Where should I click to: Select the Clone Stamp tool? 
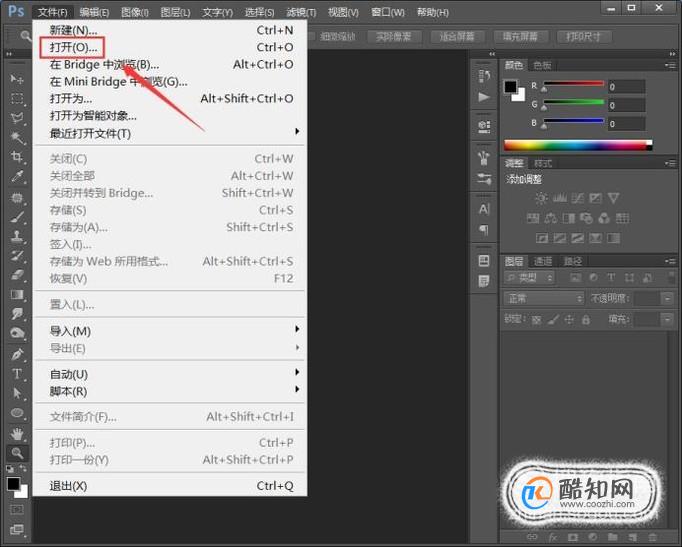click(17, 236)
